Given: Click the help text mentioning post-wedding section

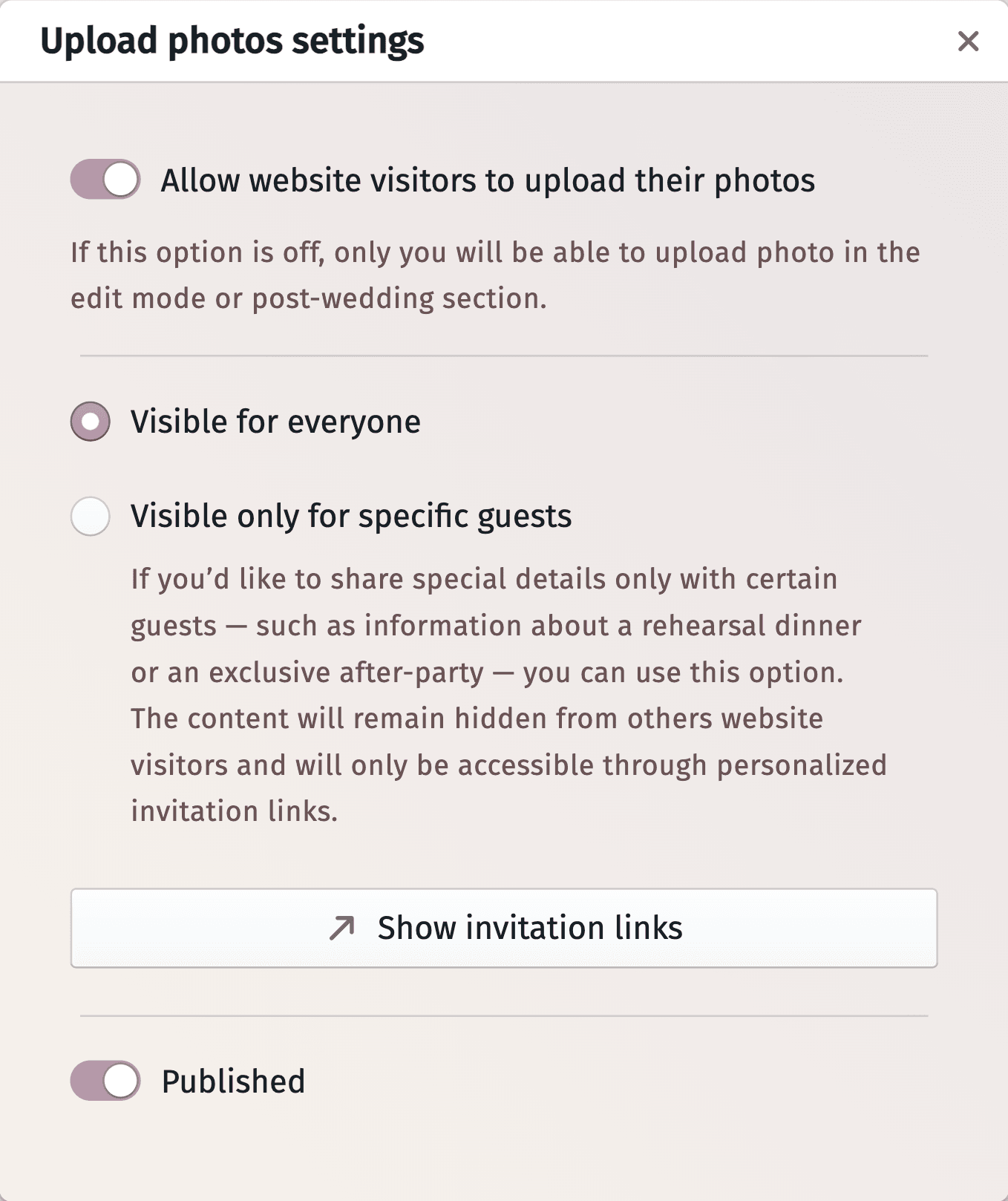Looking at the screenshot, I should click(x=494, y=275).
